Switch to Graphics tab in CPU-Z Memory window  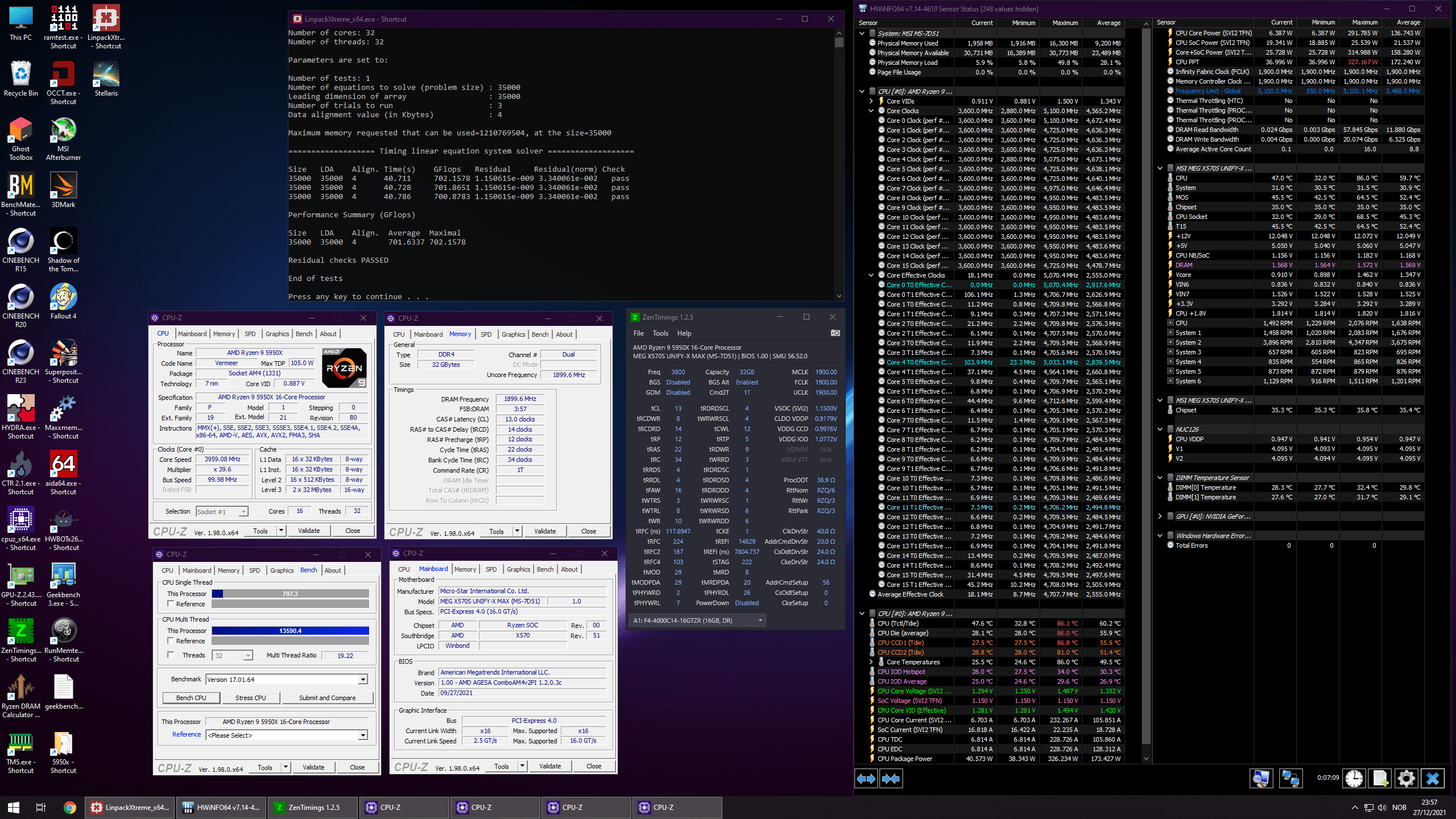pos(513,334)
